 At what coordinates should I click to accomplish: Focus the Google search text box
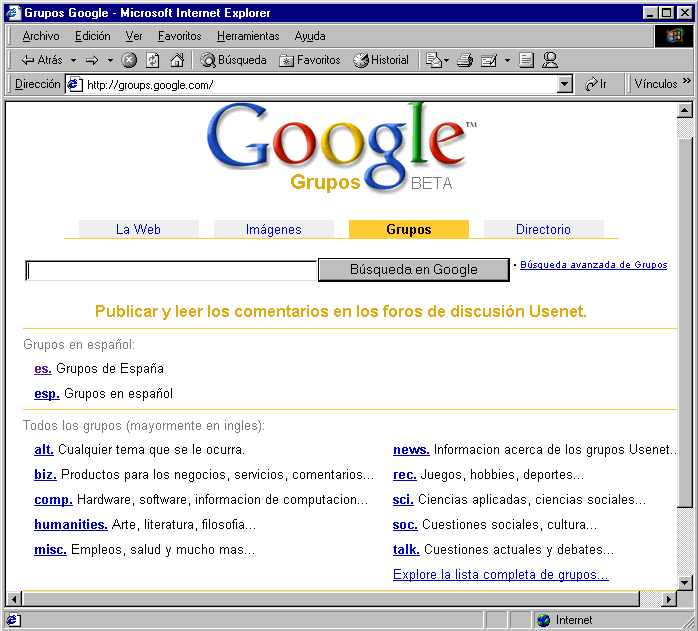click(x=171, y=270)
